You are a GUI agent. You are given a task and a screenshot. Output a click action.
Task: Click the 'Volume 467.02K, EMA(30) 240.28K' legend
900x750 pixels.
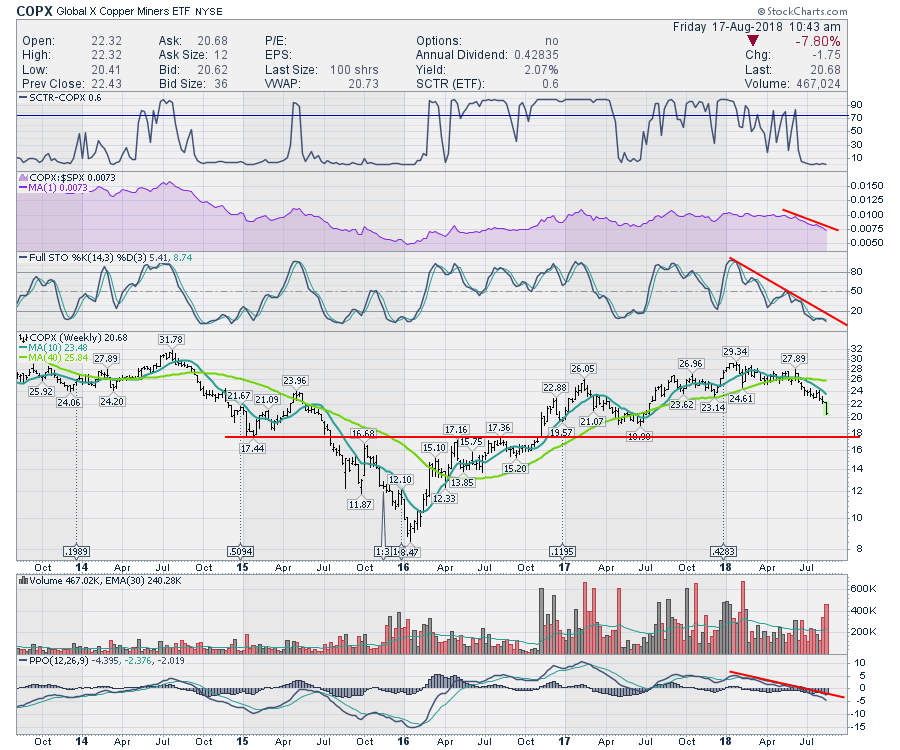105,581
